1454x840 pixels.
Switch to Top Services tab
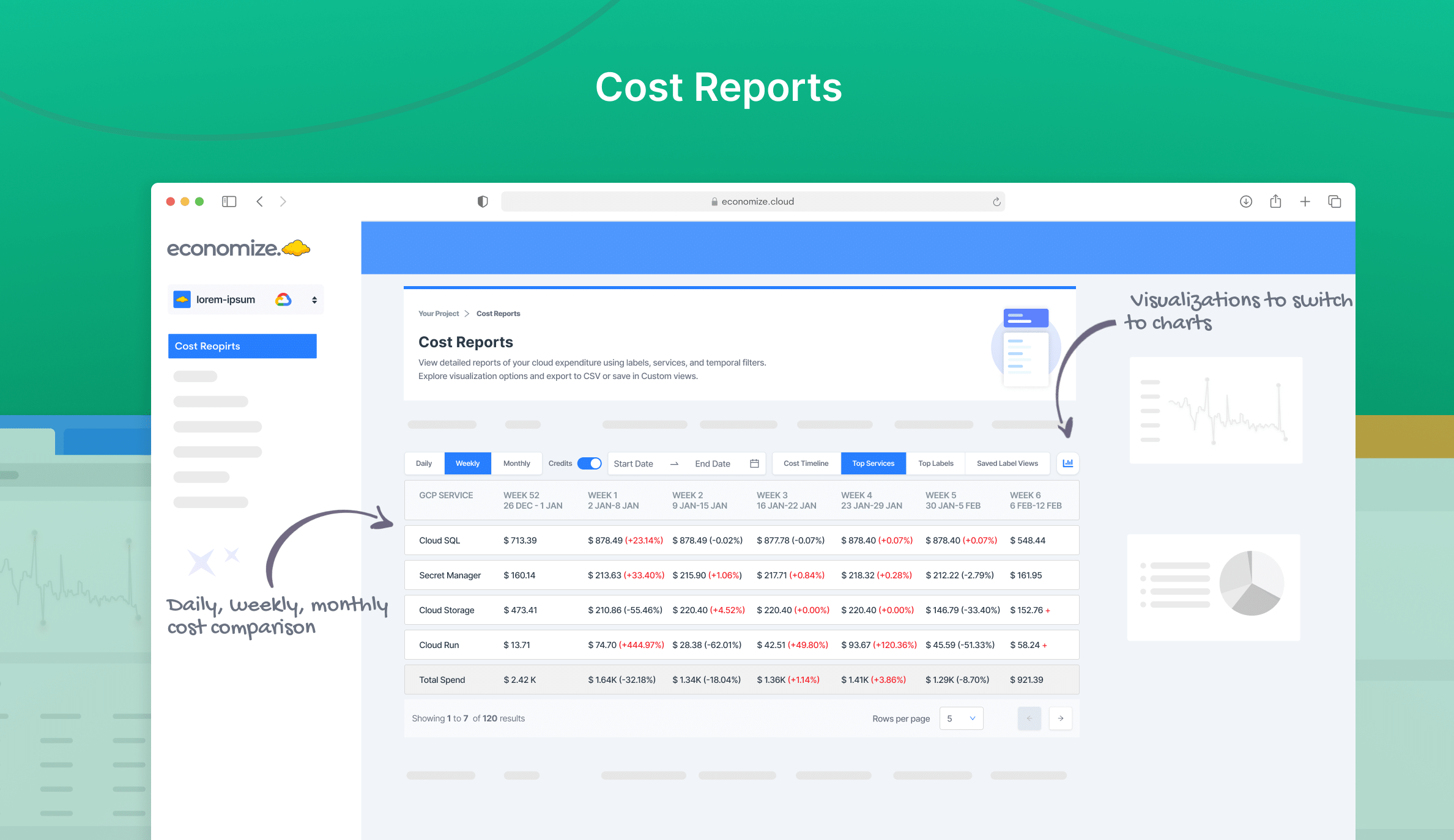(x=873, y=463)
